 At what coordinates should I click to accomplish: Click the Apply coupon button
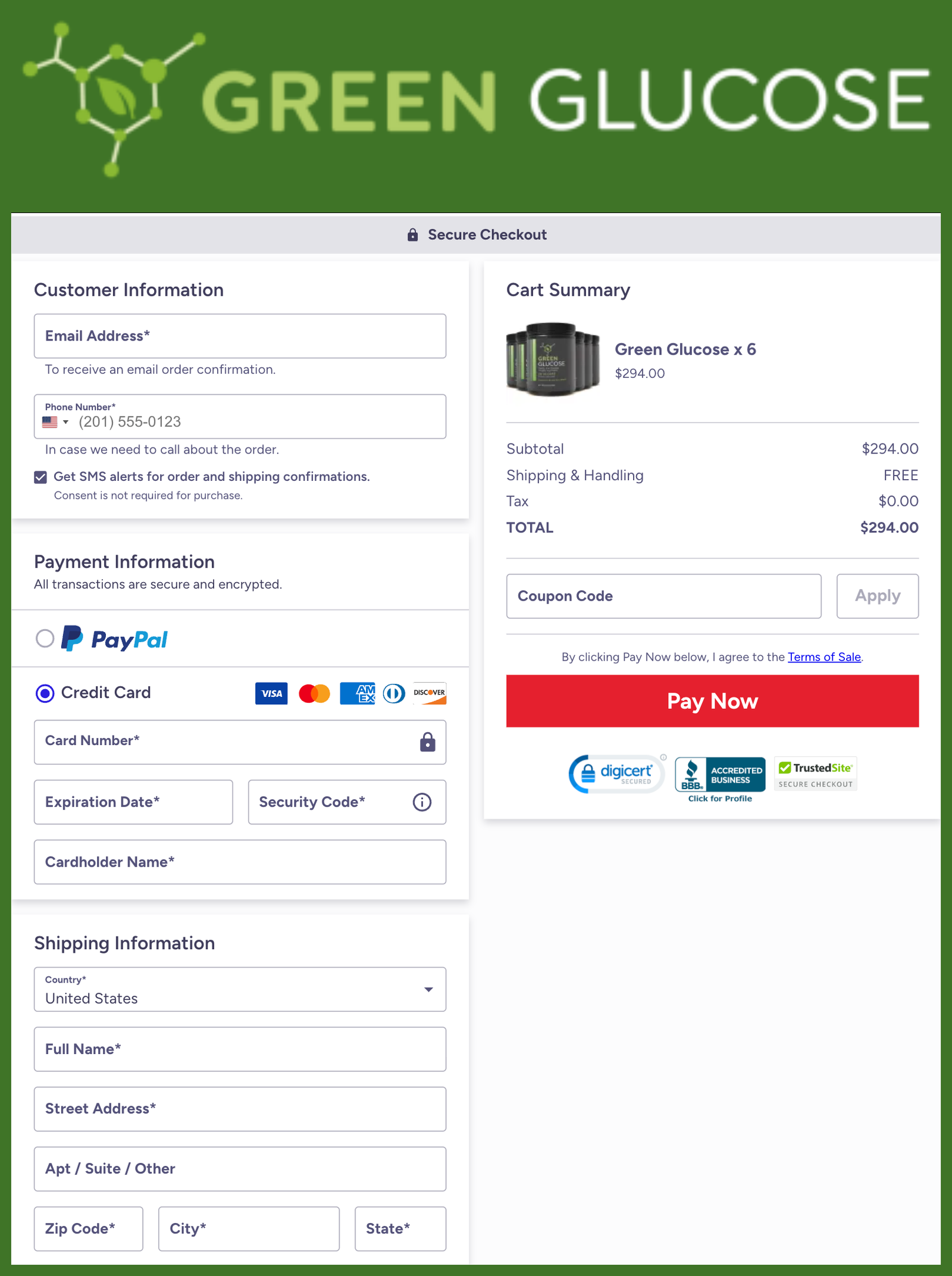[877, 596]
